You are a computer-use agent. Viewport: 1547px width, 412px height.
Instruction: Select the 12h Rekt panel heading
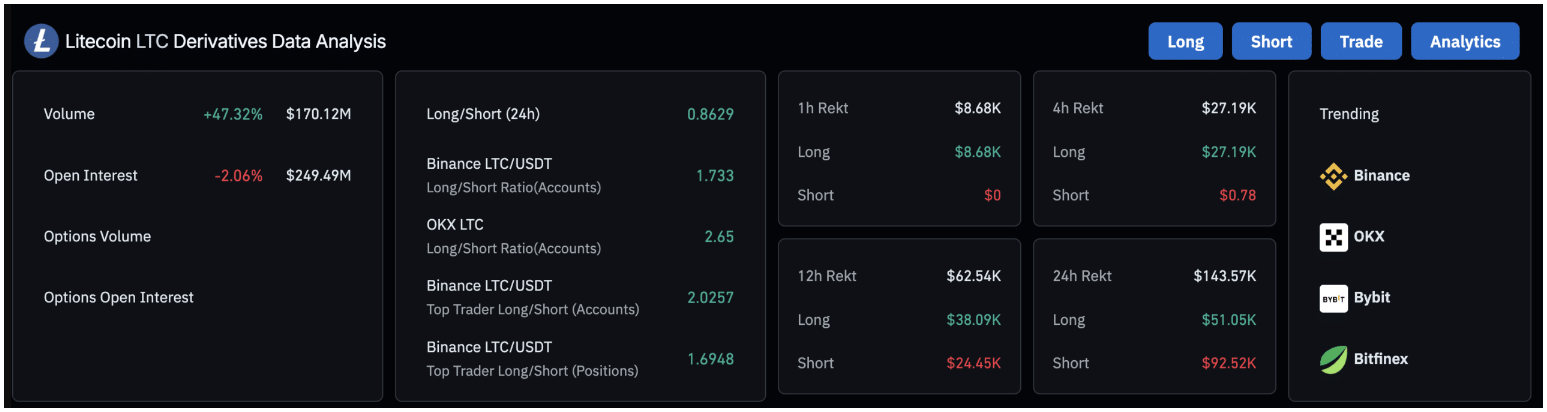(827, 276)
